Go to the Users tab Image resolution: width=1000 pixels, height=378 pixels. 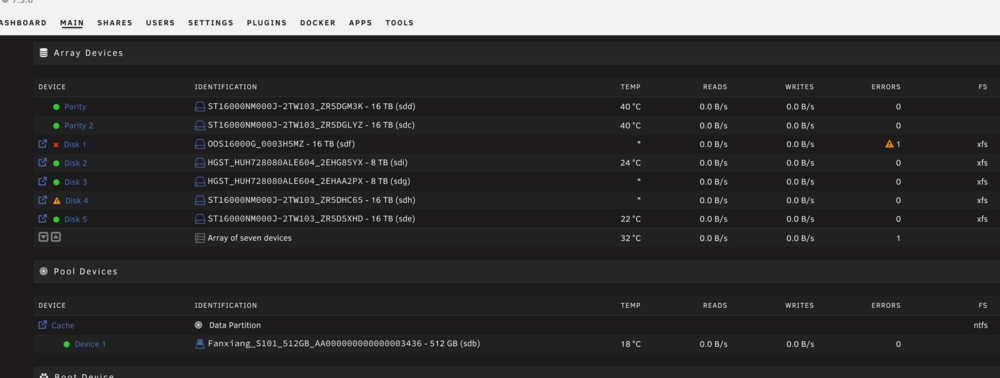click(160, 22)
